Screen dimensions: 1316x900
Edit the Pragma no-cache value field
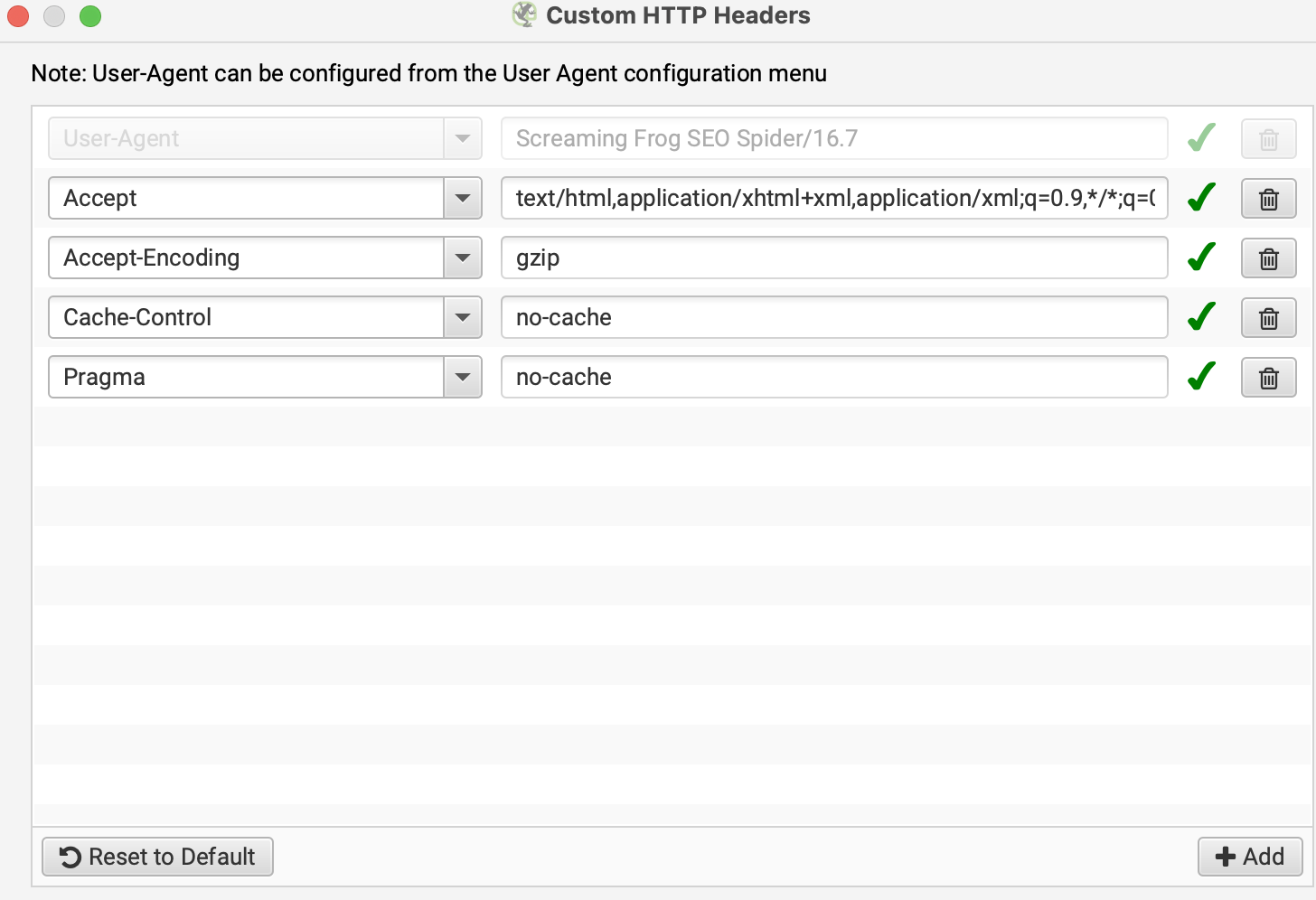(834, 377)
